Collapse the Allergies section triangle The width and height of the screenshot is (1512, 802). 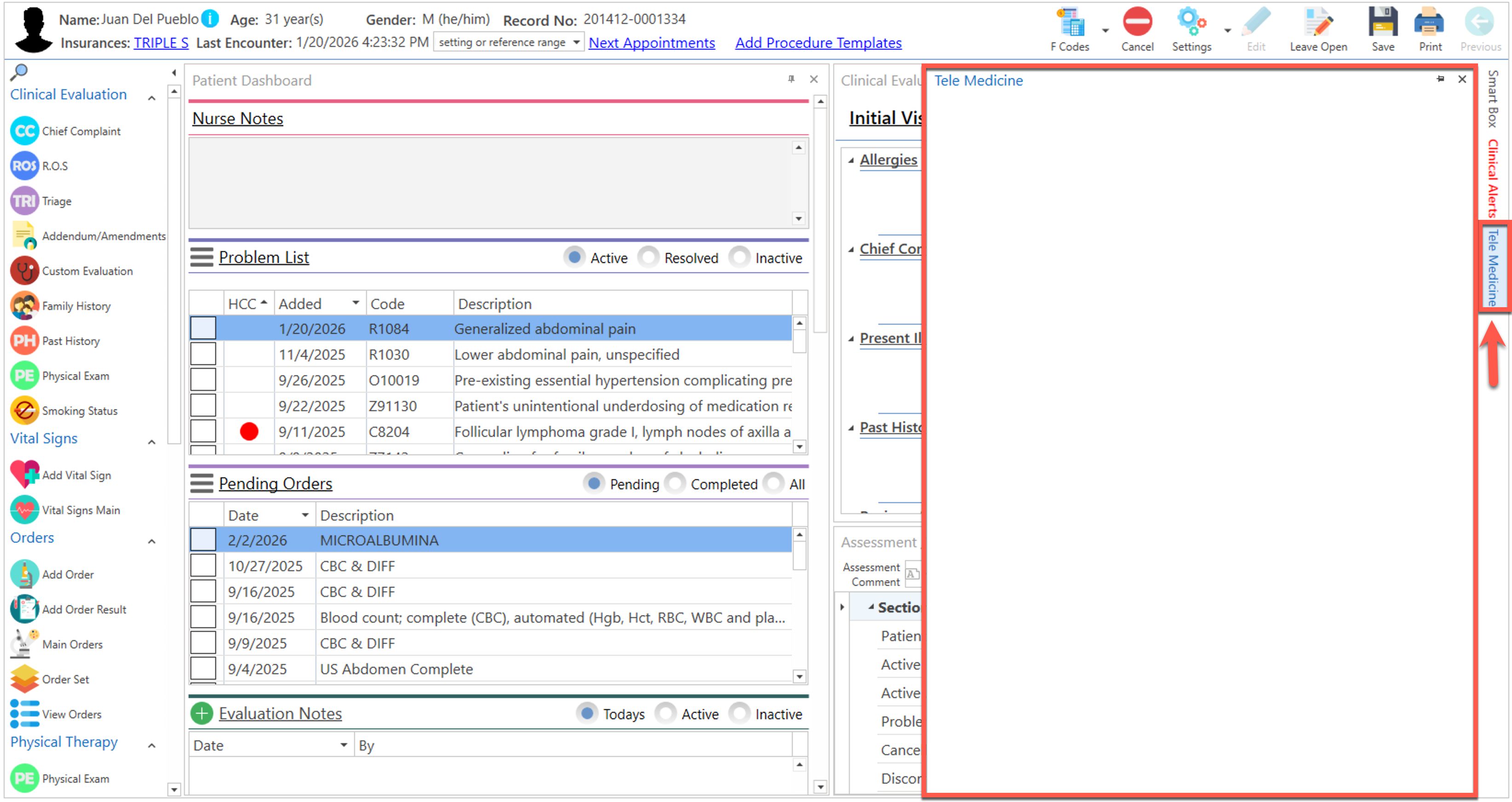point(851,160)
